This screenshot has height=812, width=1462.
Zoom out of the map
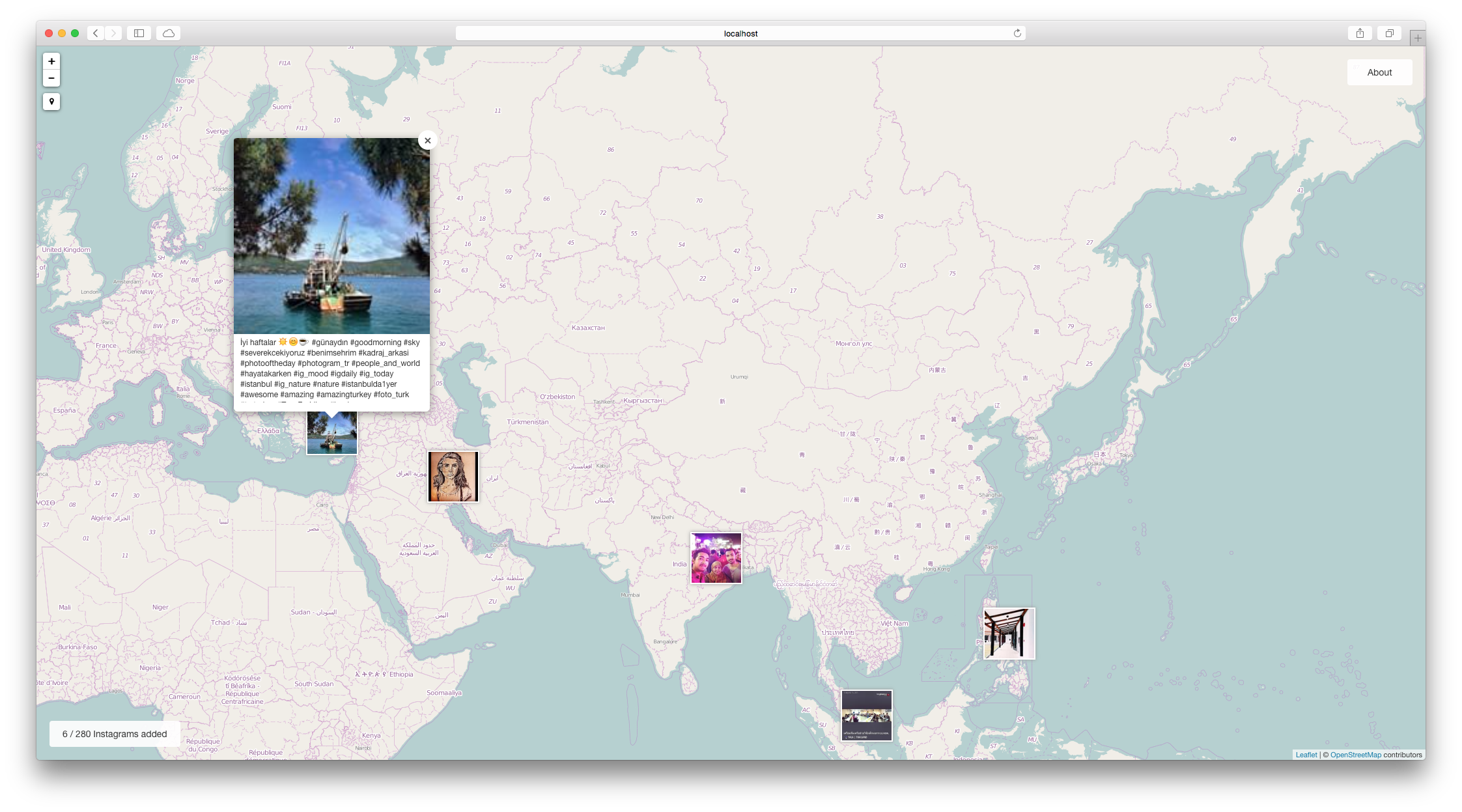51,78
